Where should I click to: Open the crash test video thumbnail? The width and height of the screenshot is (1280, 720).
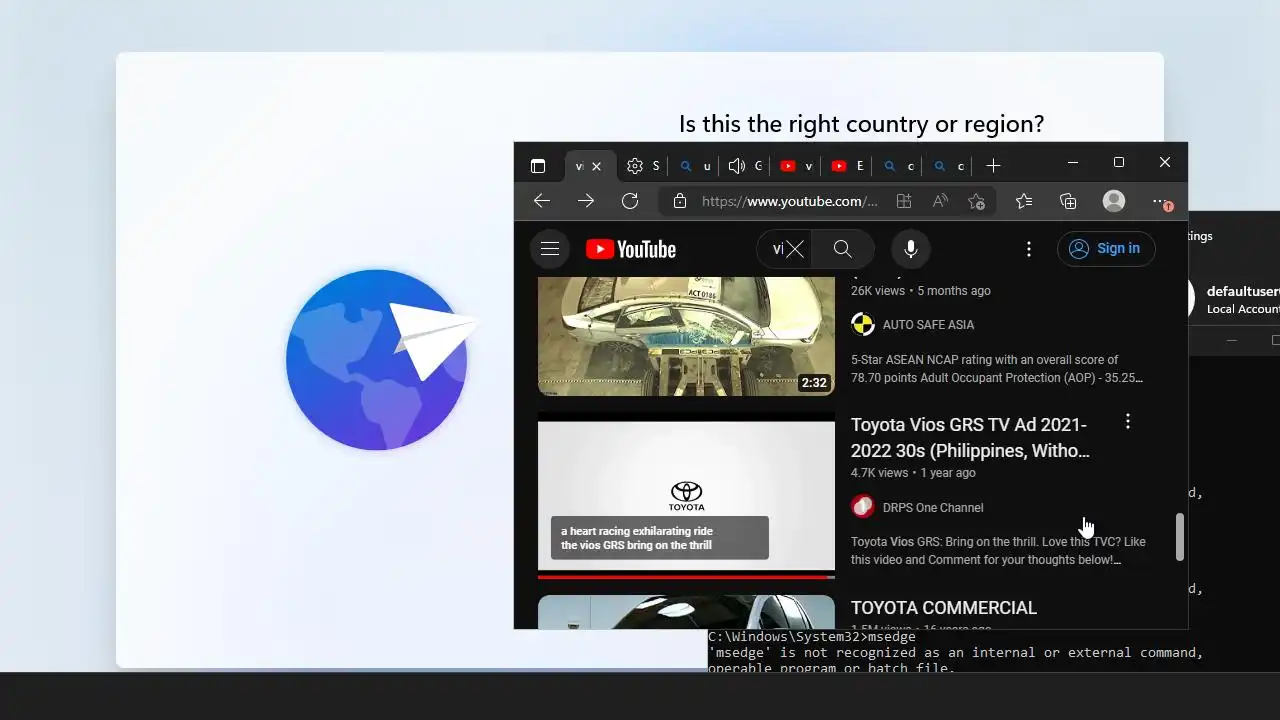click(686, 336)
